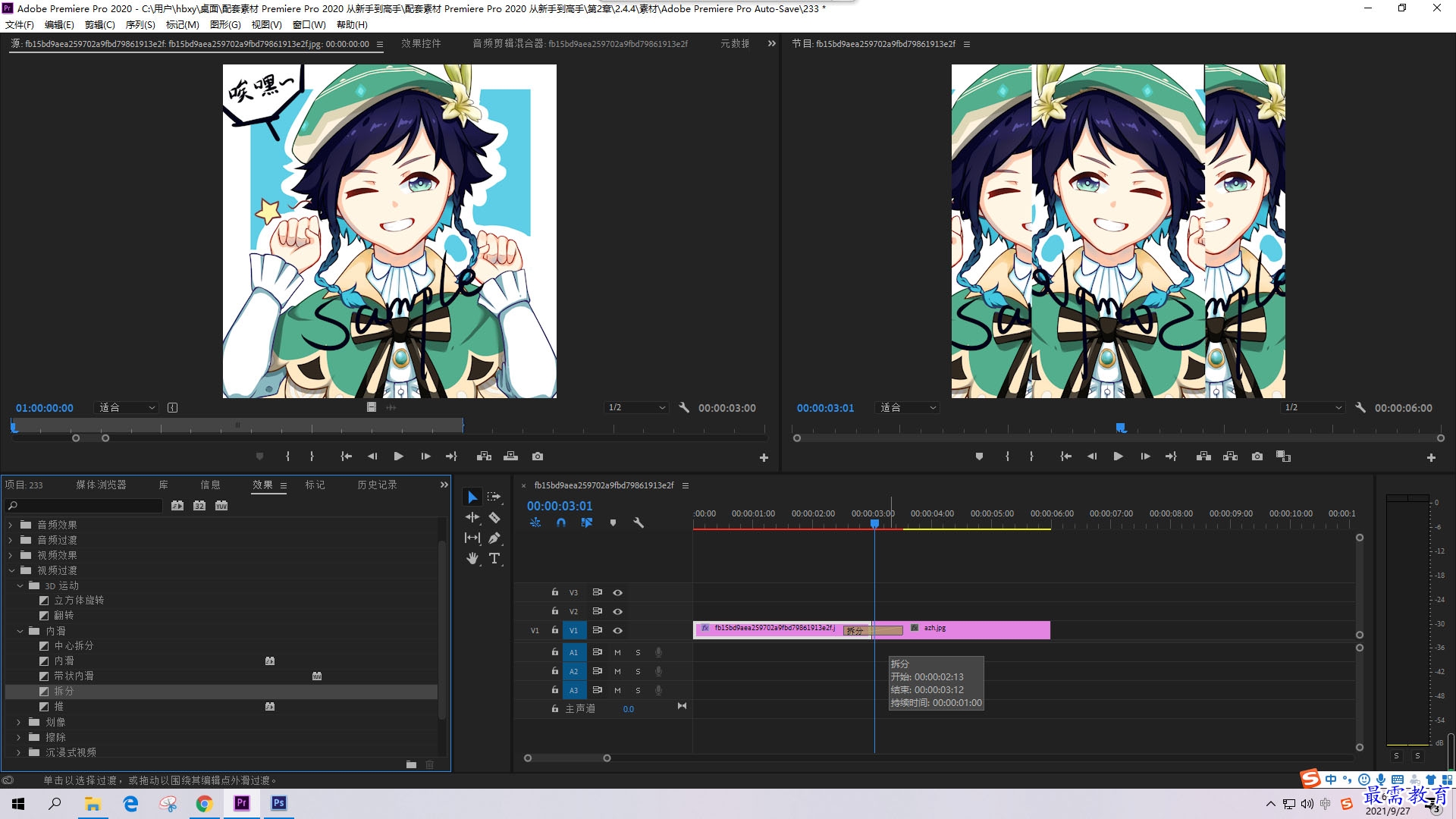The height and width of the screenshot is (819, 1456).
Task: Click Lift button in program monitor
Action: 1203,457
